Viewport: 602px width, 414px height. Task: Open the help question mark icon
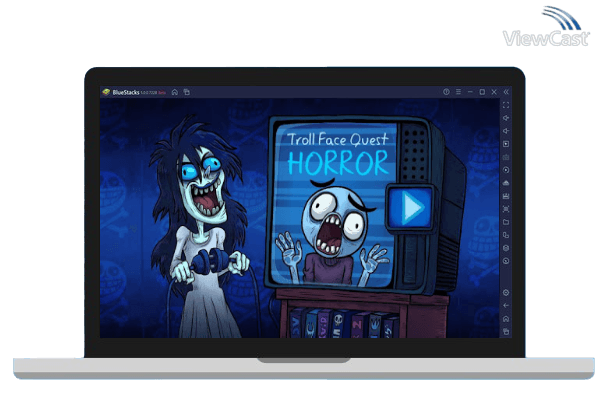coord(446,92)
